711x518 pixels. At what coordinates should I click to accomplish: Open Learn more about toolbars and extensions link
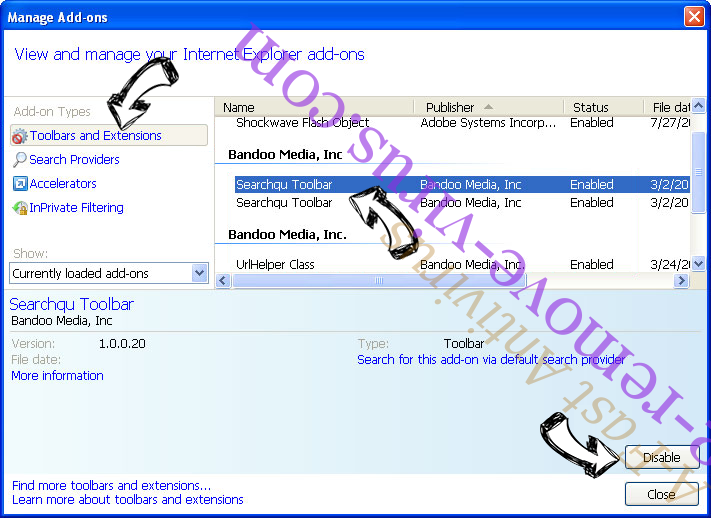(x=128, y=499)
